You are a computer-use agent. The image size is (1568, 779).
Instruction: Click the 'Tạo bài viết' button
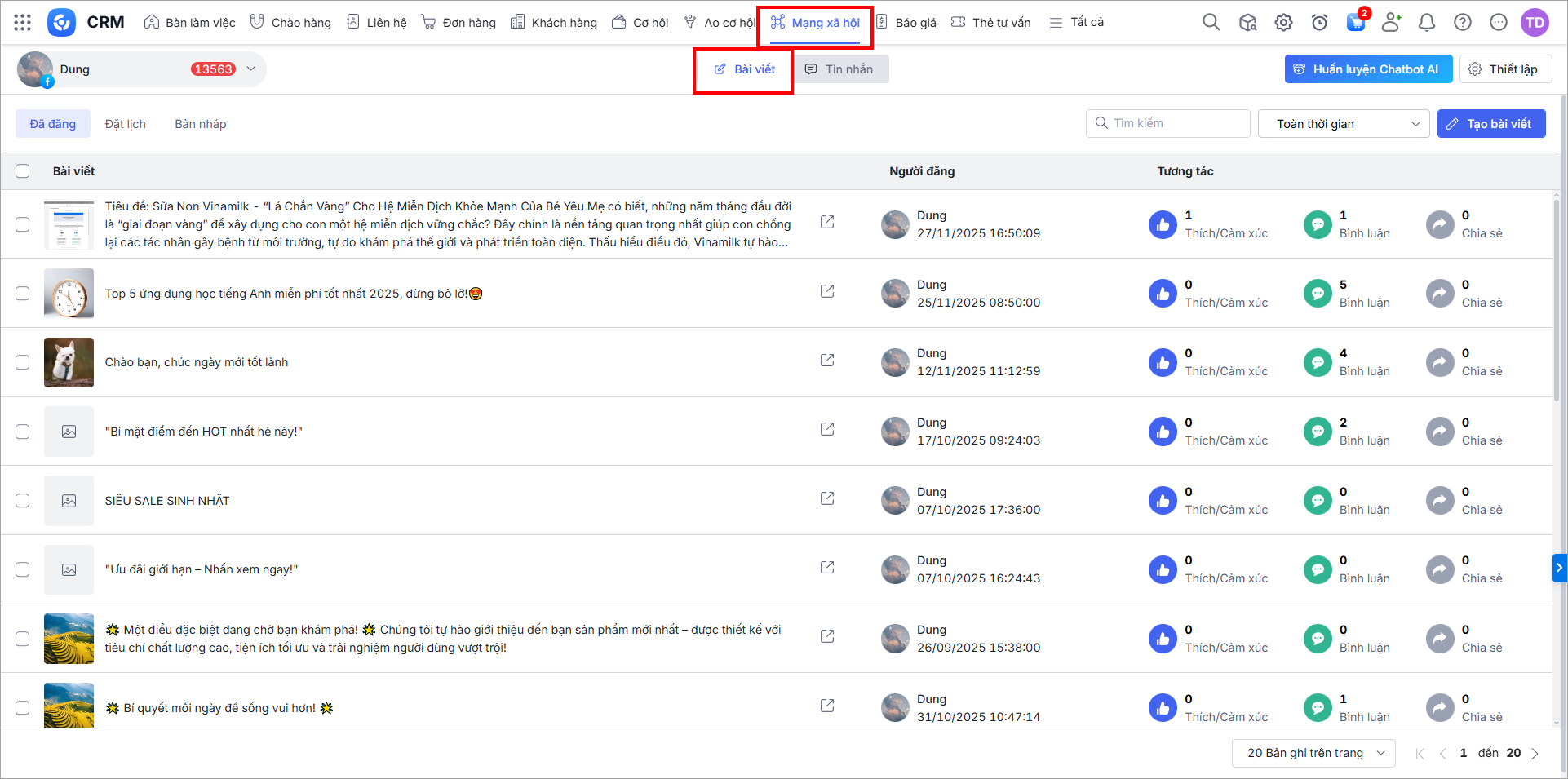pyautogui.click(x=1490, y=124)
